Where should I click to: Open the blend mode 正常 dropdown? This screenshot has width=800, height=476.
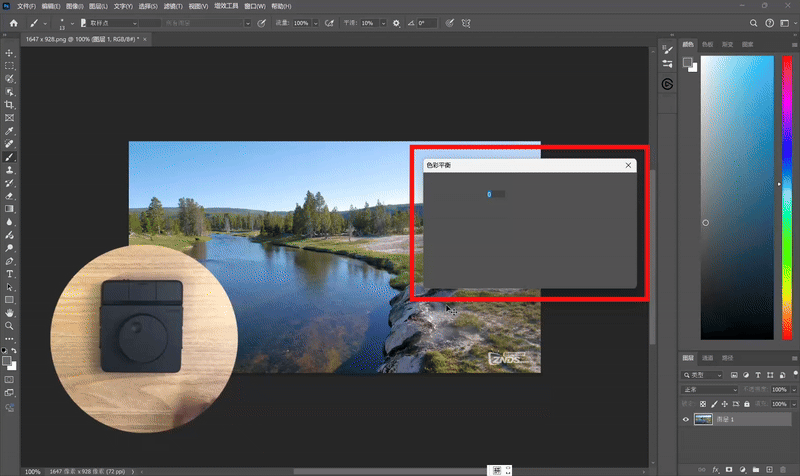coord(710,389)
